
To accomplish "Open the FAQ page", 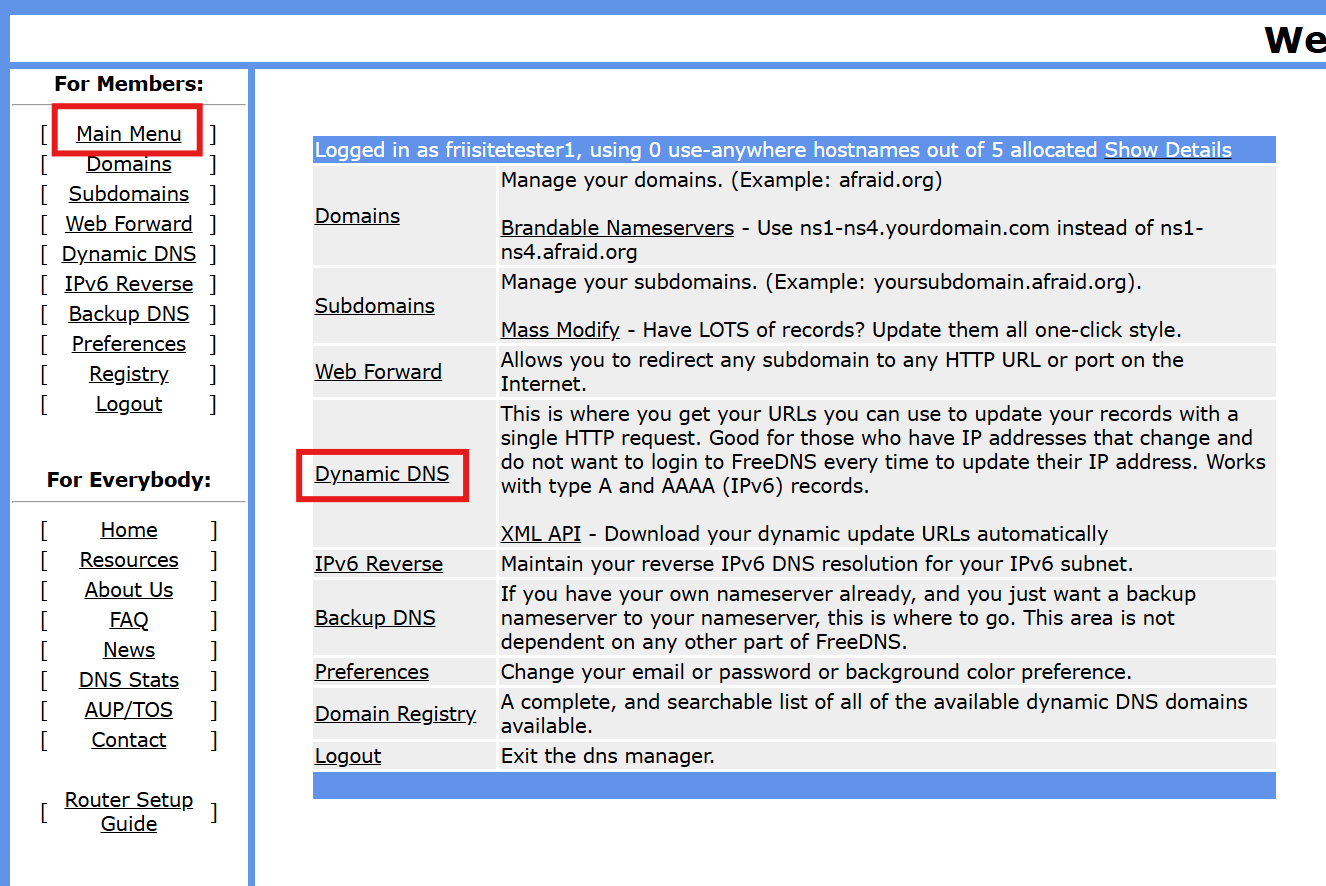I will [129, 620].
